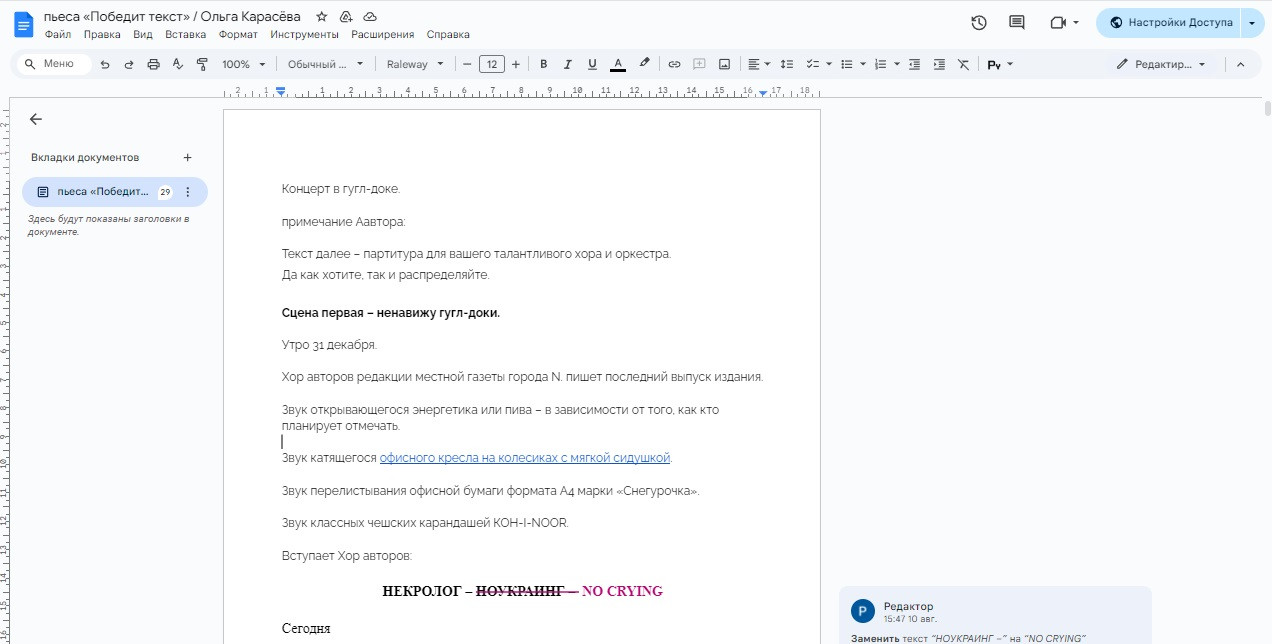Viewport: 1272px width, 644px height.
Task: Toggle bold formatting
Action: coord(543,64)
